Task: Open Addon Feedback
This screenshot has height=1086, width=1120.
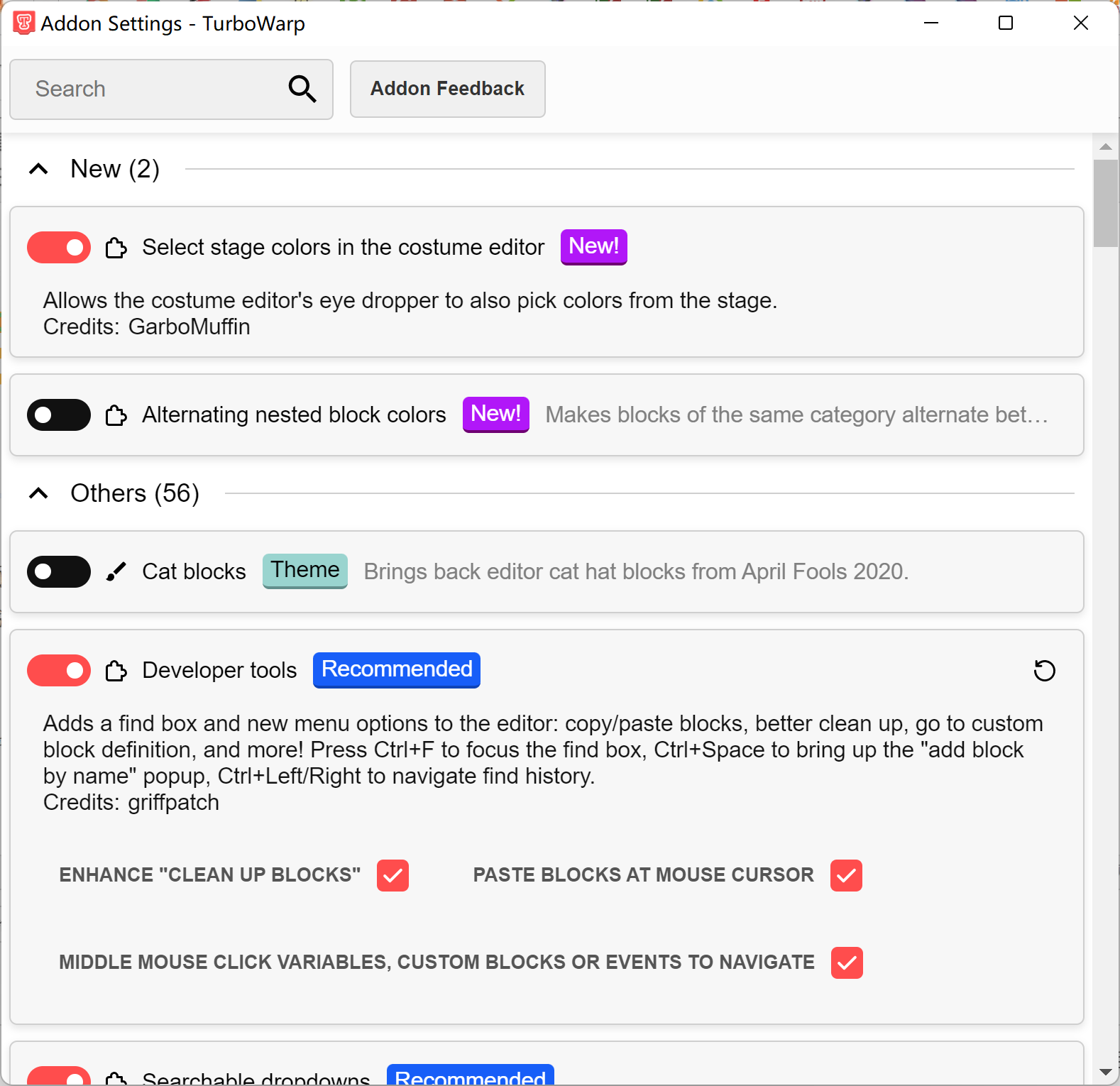Action: coord(447,89)
